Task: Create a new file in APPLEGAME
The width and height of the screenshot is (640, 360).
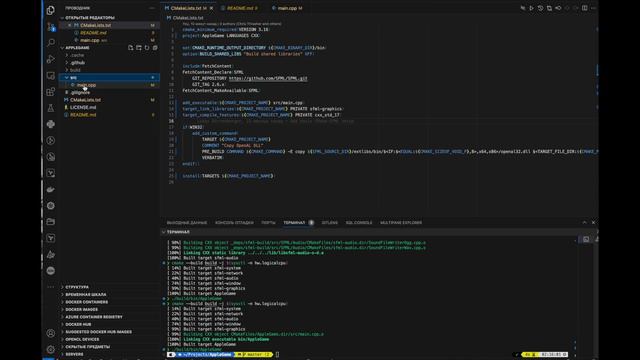Action: click(x=131, y=48)
